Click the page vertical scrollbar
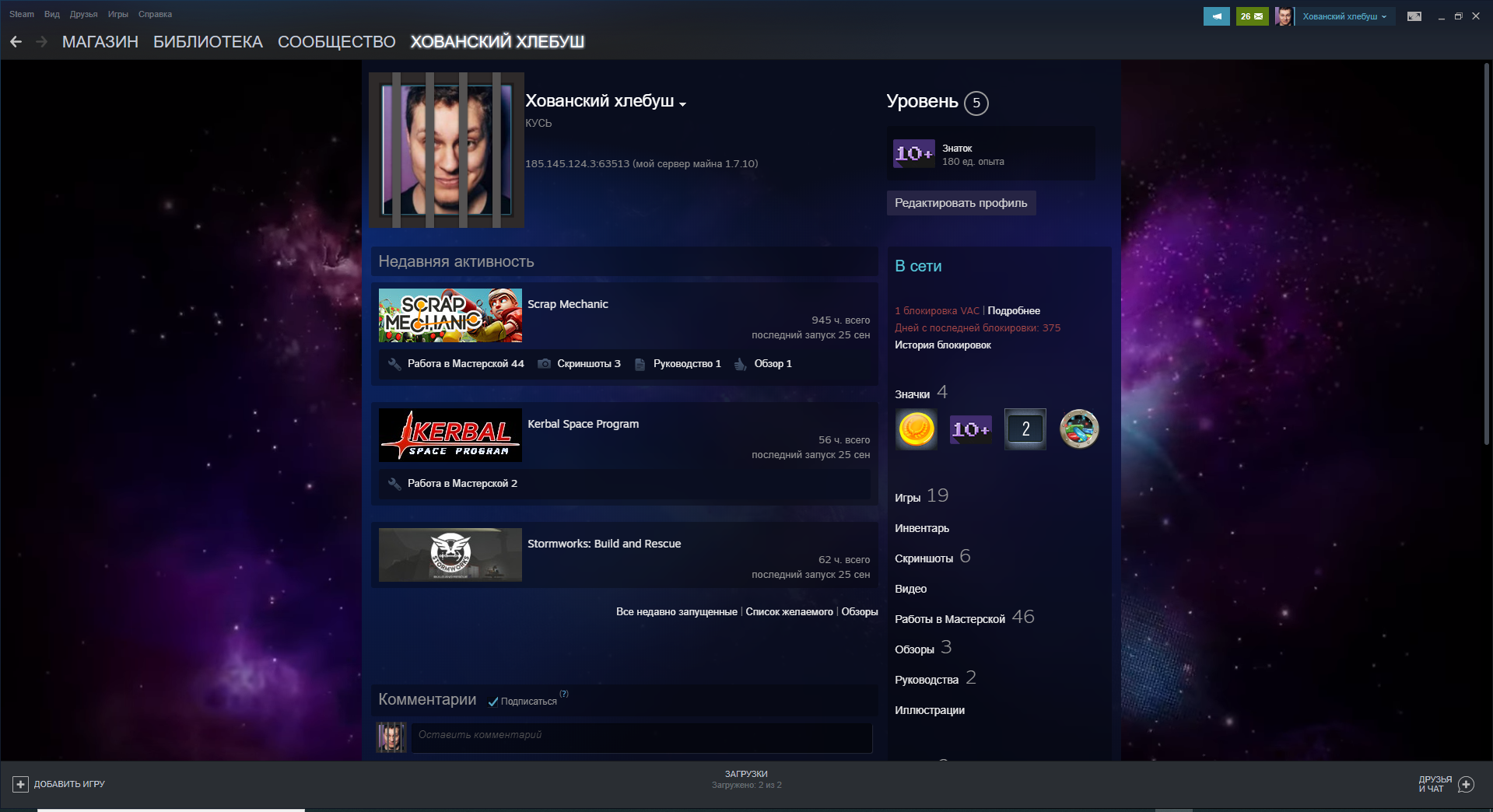 click(x=1487, y=254)
